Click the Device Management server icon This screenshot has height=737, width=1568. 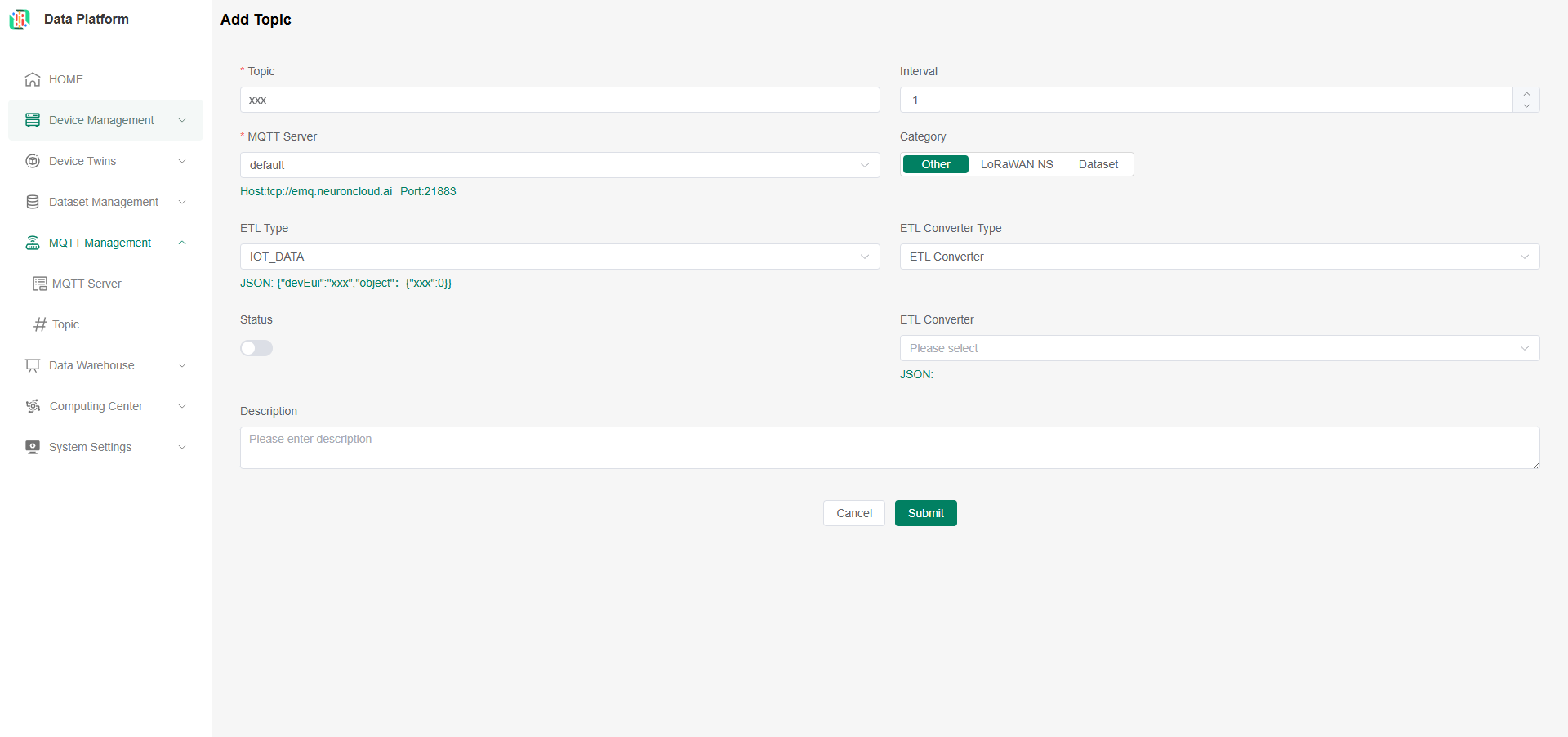tap(33, 120)
